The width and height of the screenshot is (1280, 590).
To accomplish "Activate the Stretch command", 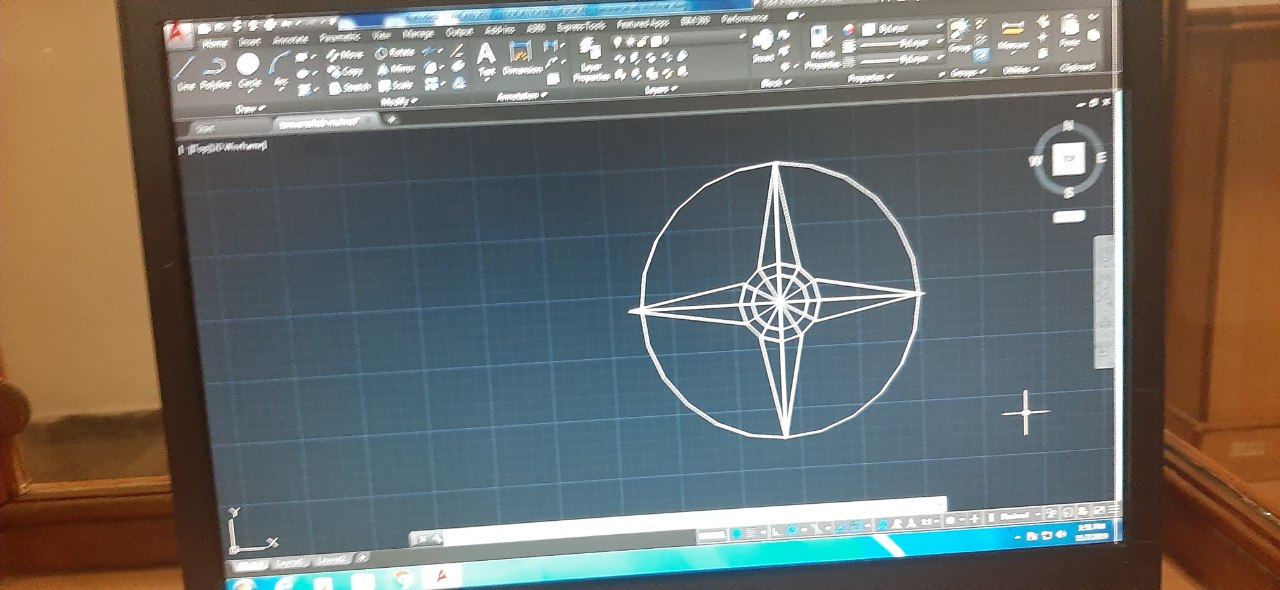I will (349, 88).
